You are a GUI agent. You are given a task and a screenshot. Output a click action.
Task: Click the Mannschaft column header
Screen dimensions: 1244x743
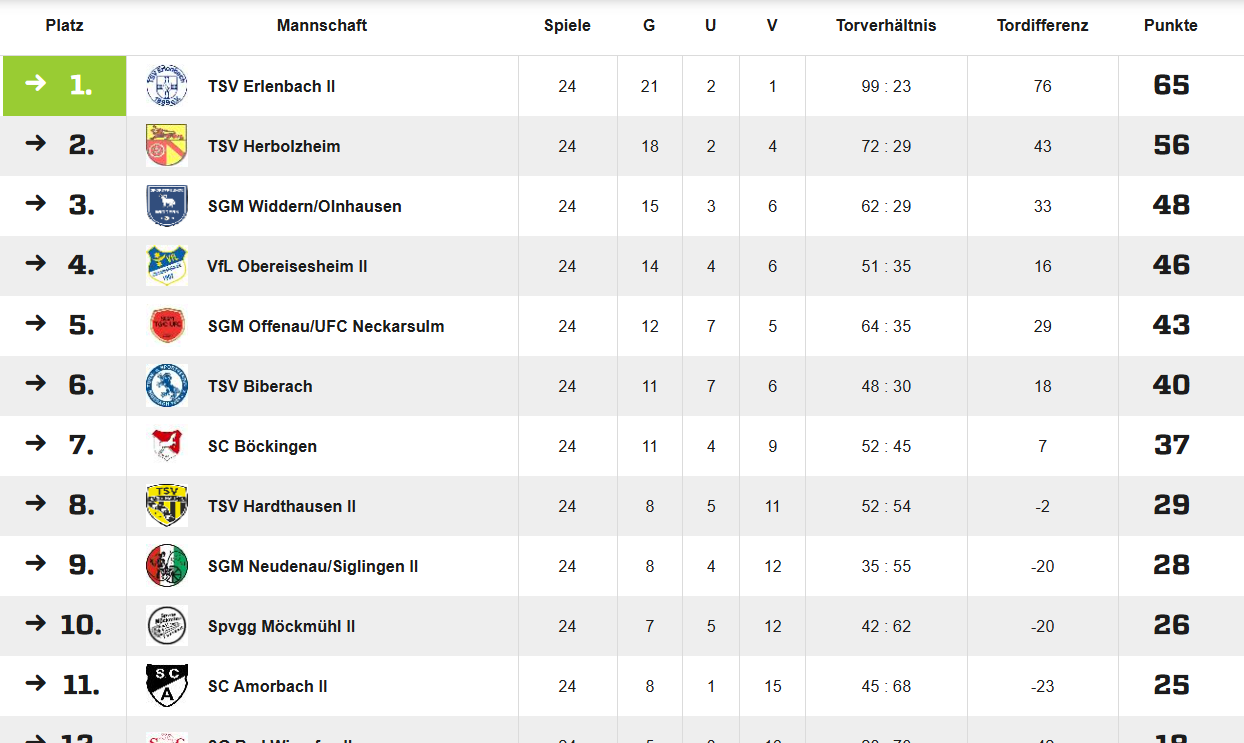pos(322,26)
